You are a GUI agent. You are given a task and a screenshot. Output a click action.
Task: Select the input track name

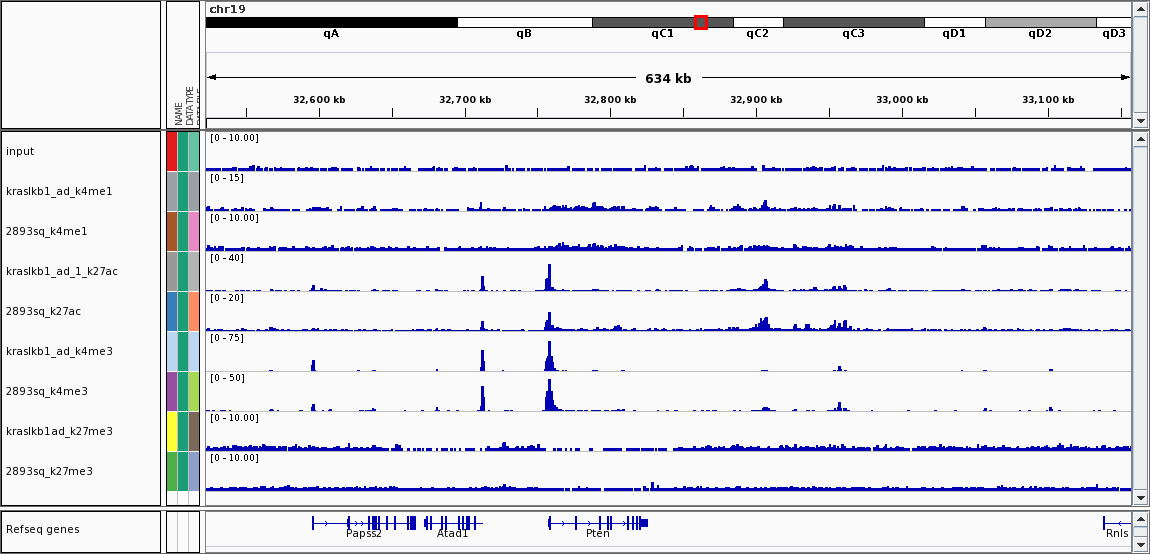coord(20,151)
